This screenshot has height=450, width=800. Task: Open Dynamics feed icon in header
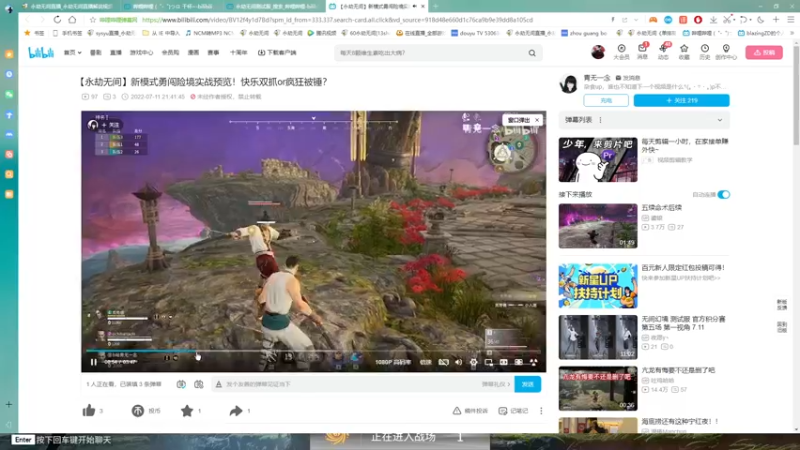[x=663, y=52]
